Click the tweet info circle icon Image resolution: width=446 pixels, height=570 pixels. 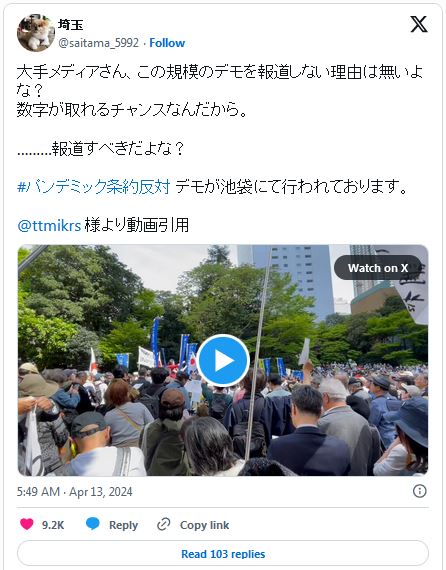point(419,491)
